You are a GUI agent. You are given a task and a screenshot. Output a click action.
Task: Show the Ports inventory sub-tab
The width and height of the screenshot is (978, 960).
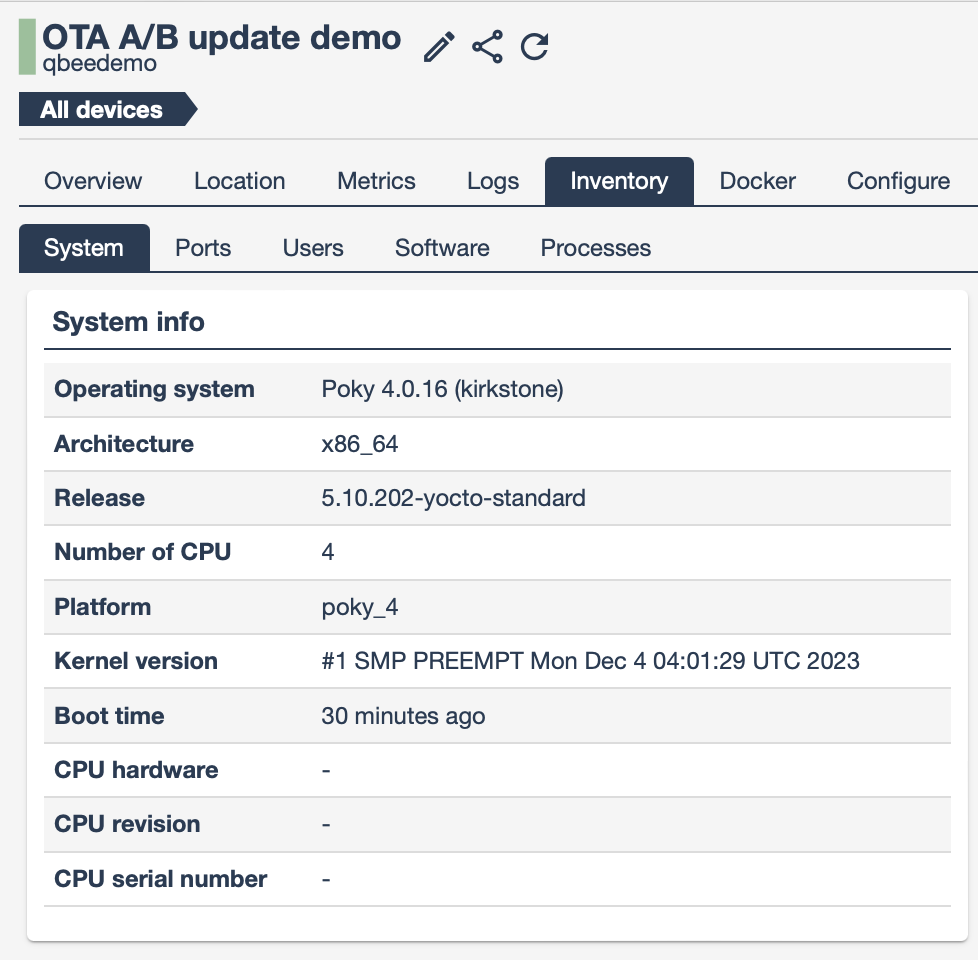click(x=203, y=248)
